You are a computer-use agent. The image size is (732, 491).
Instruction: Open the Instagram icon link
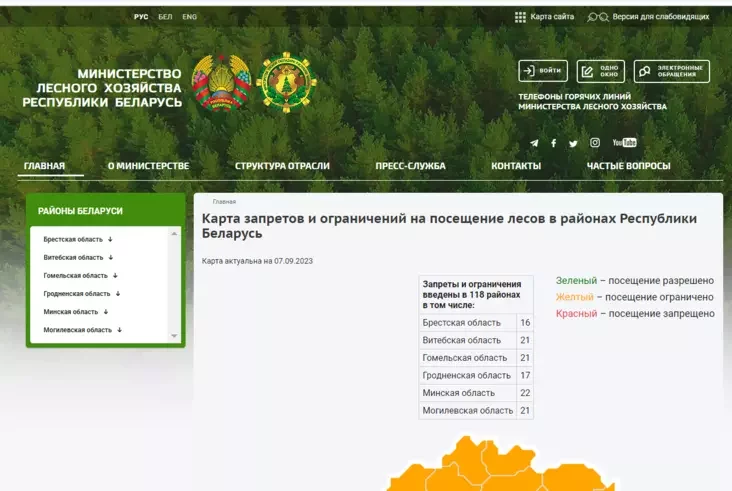click(595, 143)
